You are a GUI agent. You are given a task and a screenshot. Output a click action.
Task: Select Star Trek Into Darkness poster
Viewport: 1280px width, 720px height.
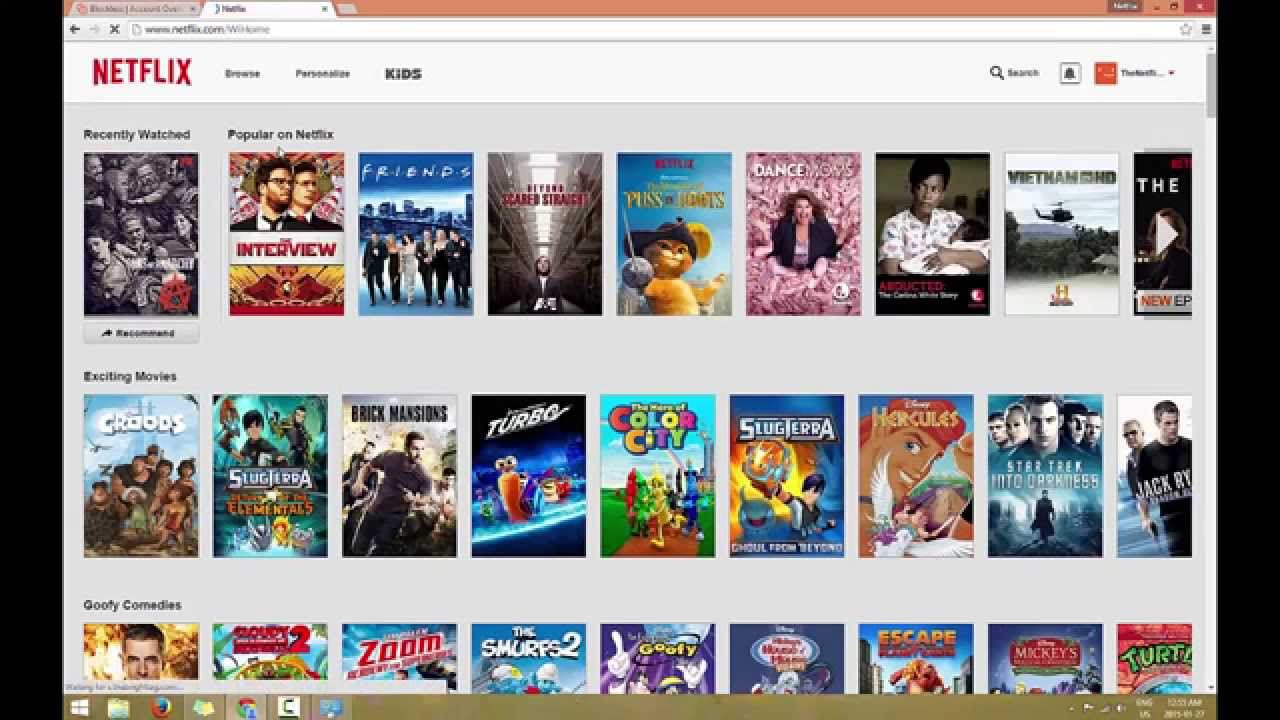point(1045,476)
